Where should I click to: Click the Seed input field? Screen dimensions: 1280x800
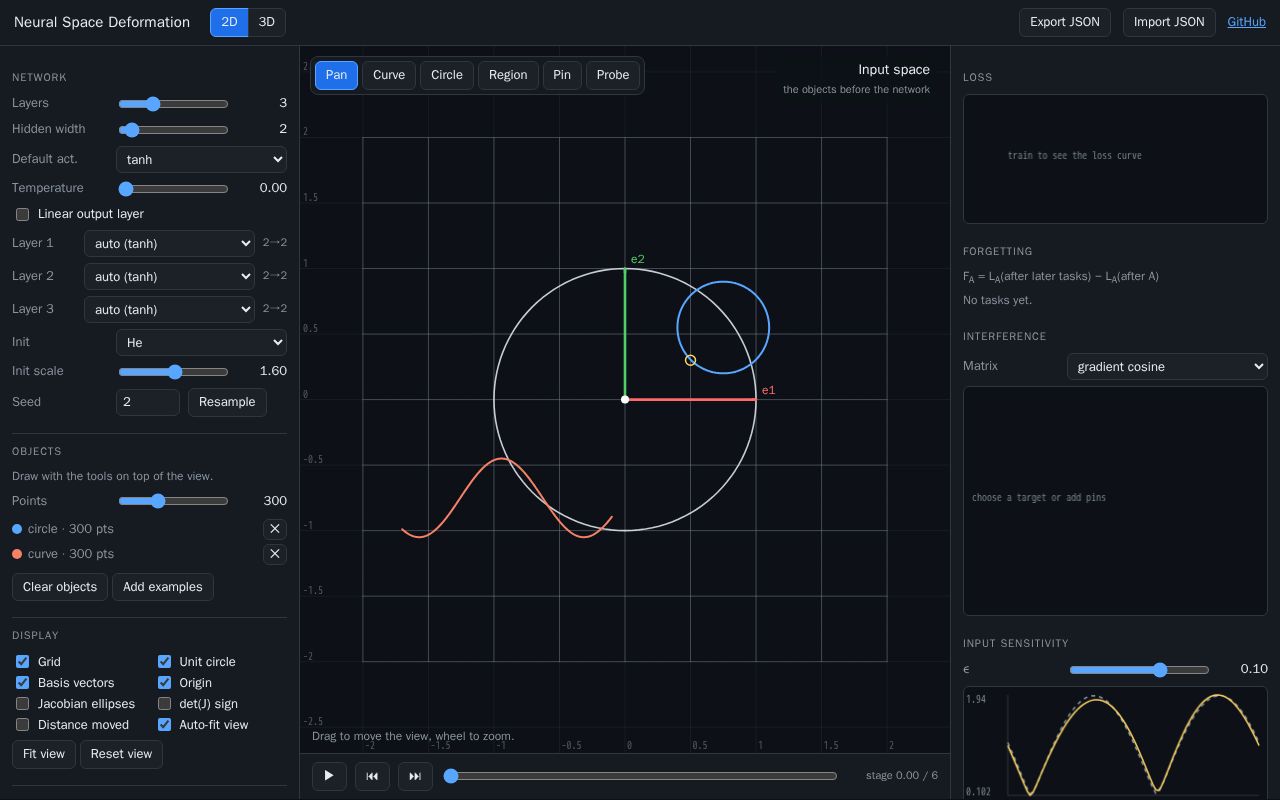click(x=148, y=402)
